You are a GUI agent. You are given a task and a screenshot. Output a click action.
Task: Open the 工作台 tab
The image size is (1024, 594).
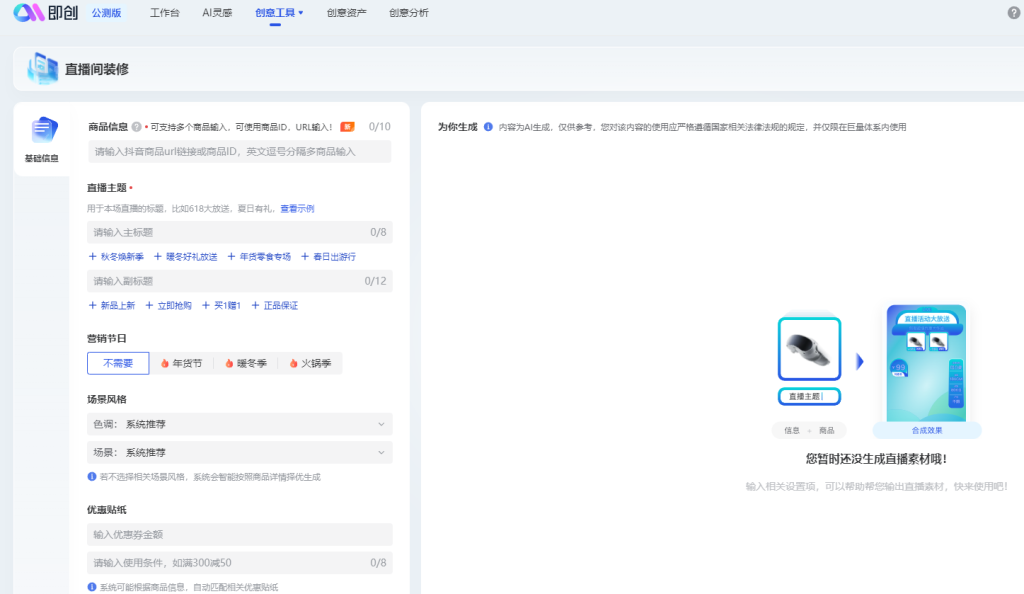165,13
